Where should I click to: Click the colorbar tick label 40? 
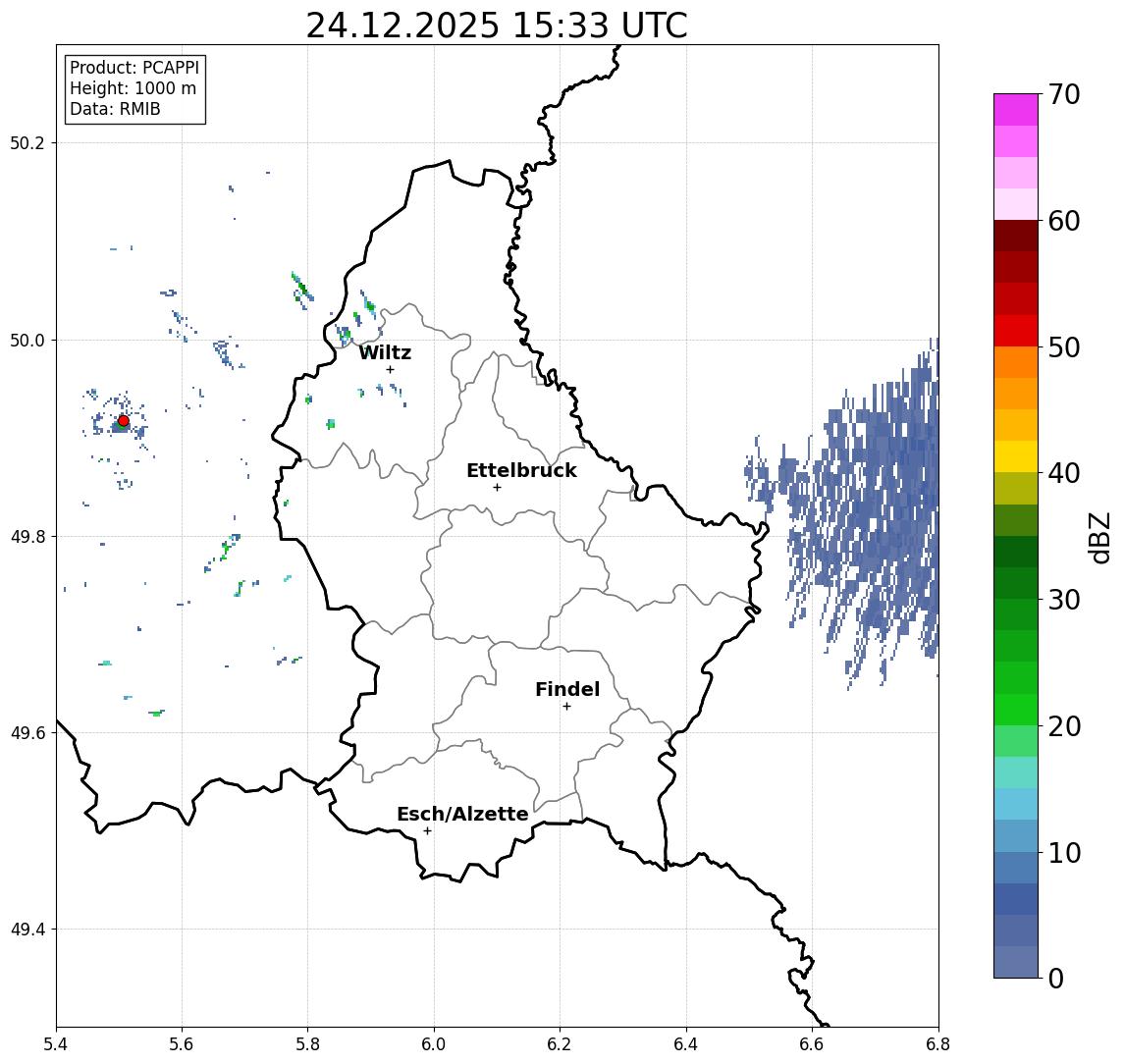coord(1064,473)
